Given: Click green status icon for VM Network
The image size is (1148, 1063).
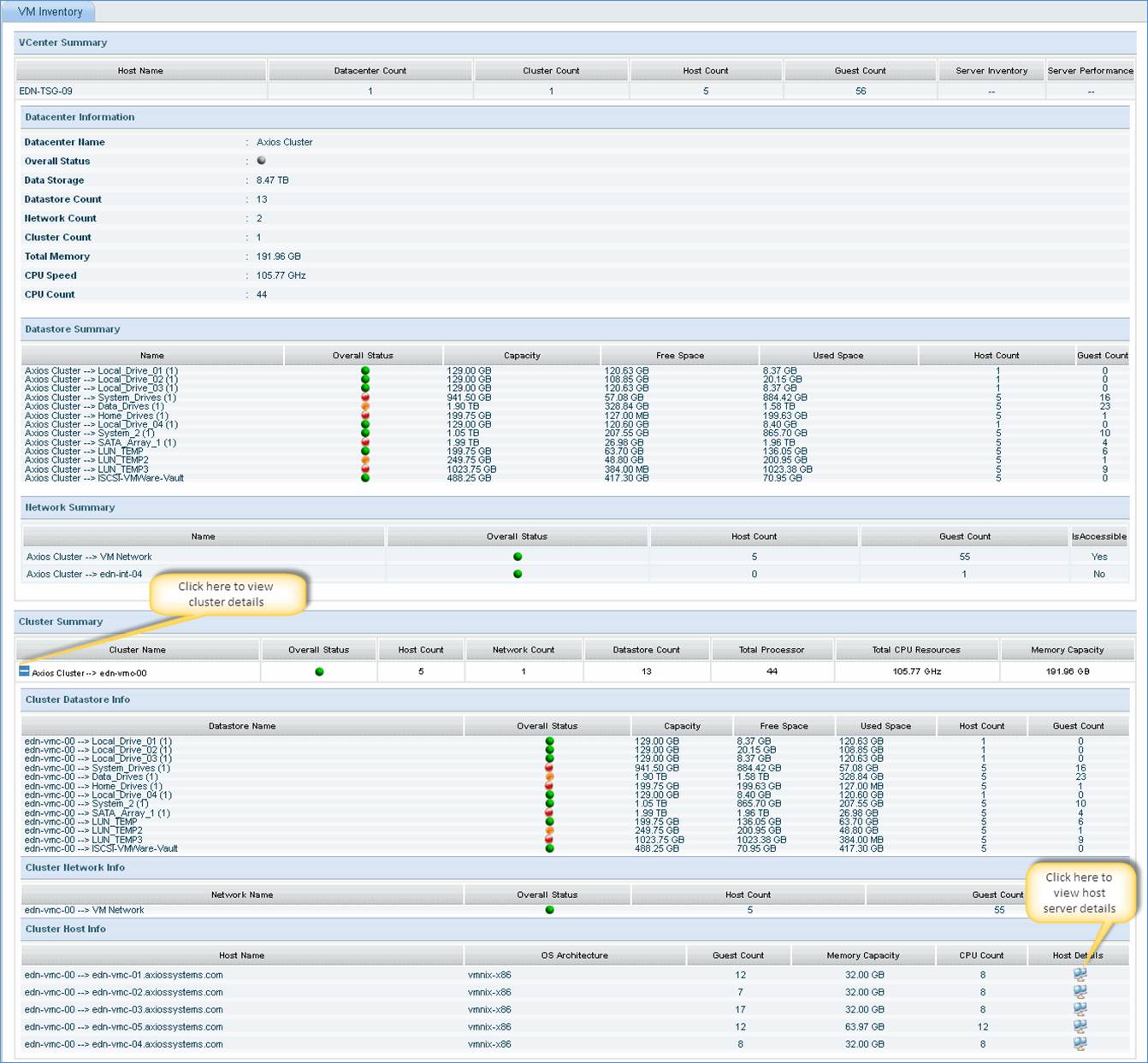Looking at the screenshot, I should click(x=518, y=557).
